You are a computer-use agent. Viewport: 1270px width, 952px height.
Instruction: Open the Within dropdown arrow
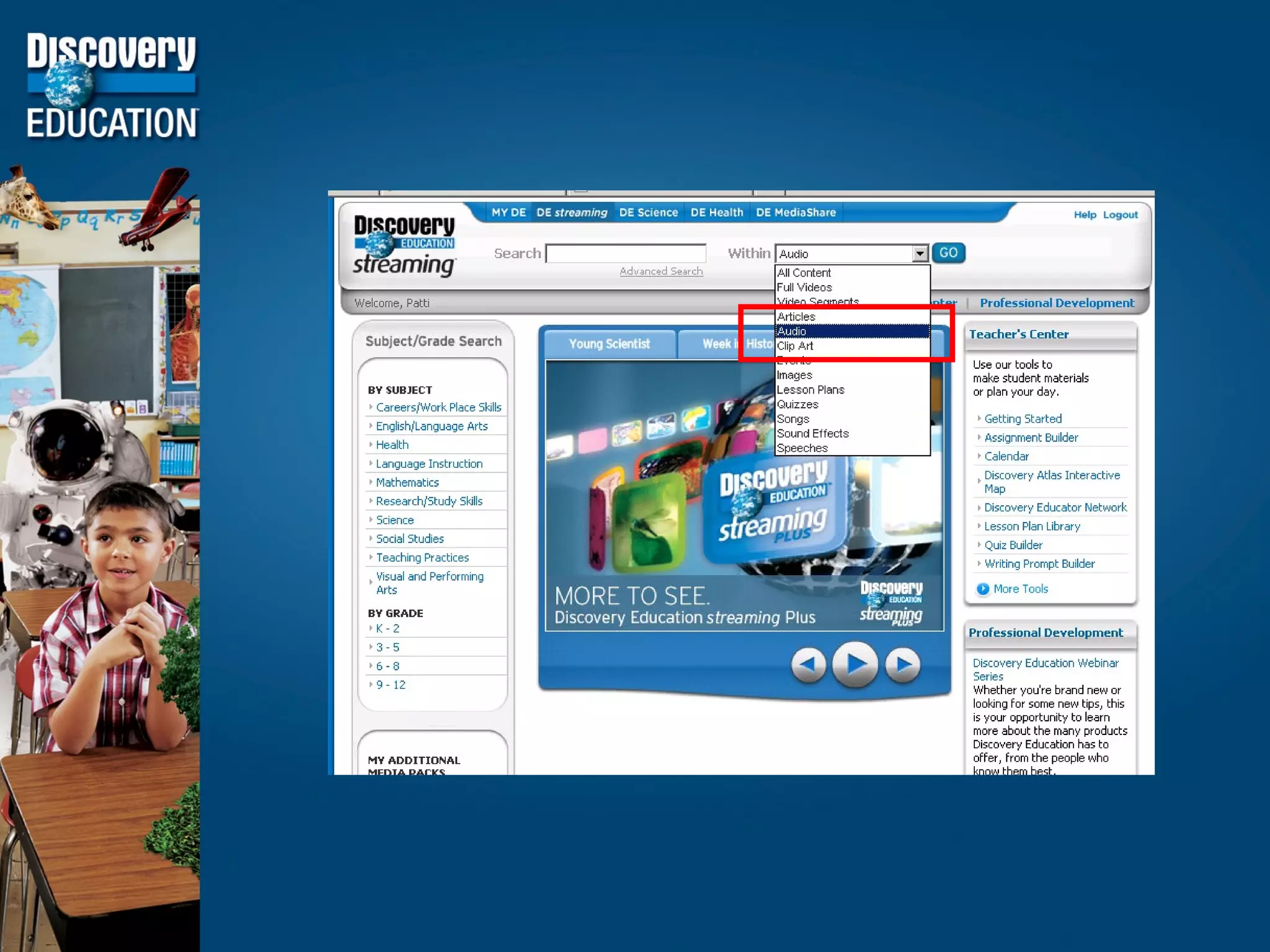coord(920,253)
